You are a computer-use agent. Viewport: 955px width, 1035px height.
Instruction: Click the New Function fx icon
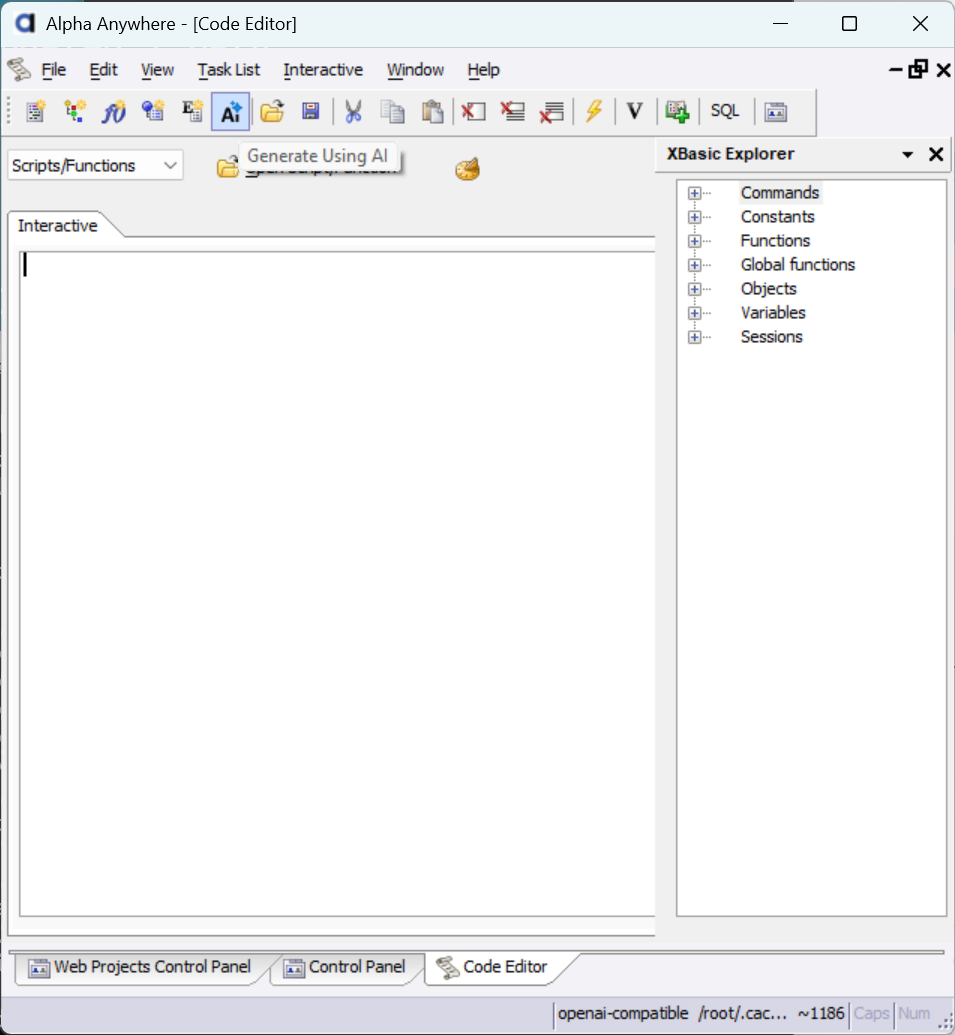114,112
